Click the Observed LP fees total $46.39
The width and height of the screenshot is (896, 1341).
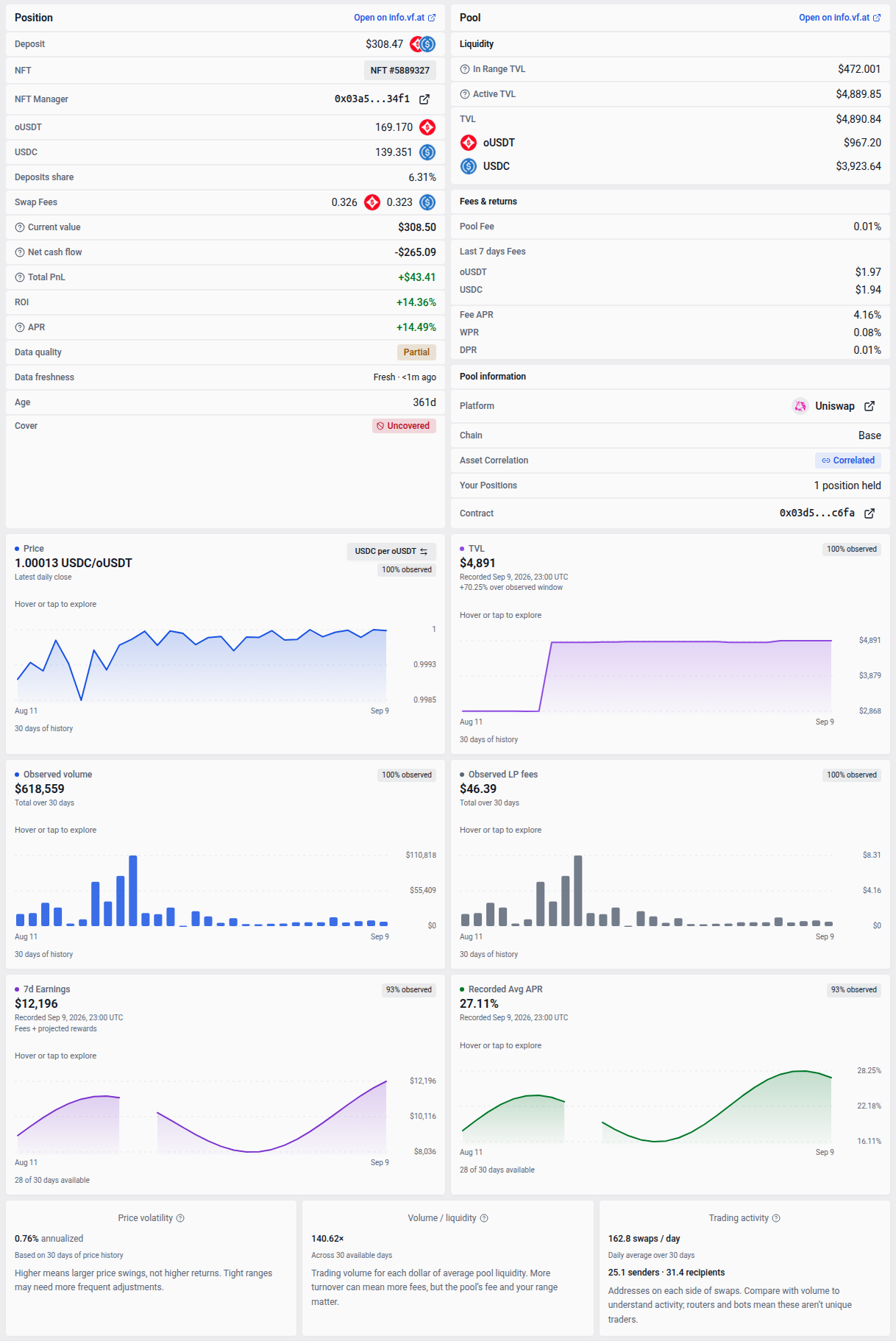478,789
